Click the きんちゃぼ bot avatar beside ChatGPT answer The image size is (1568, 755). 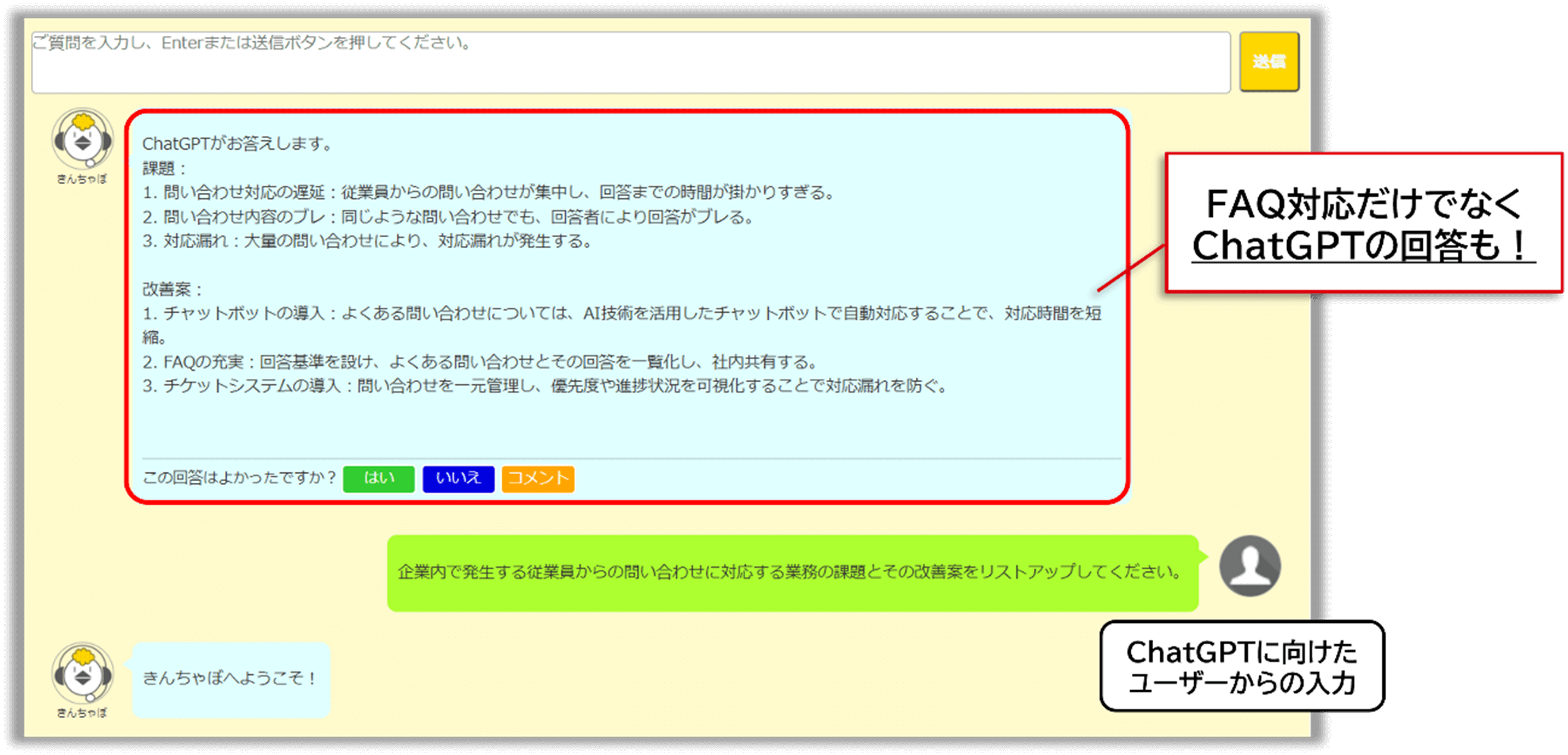82,139
